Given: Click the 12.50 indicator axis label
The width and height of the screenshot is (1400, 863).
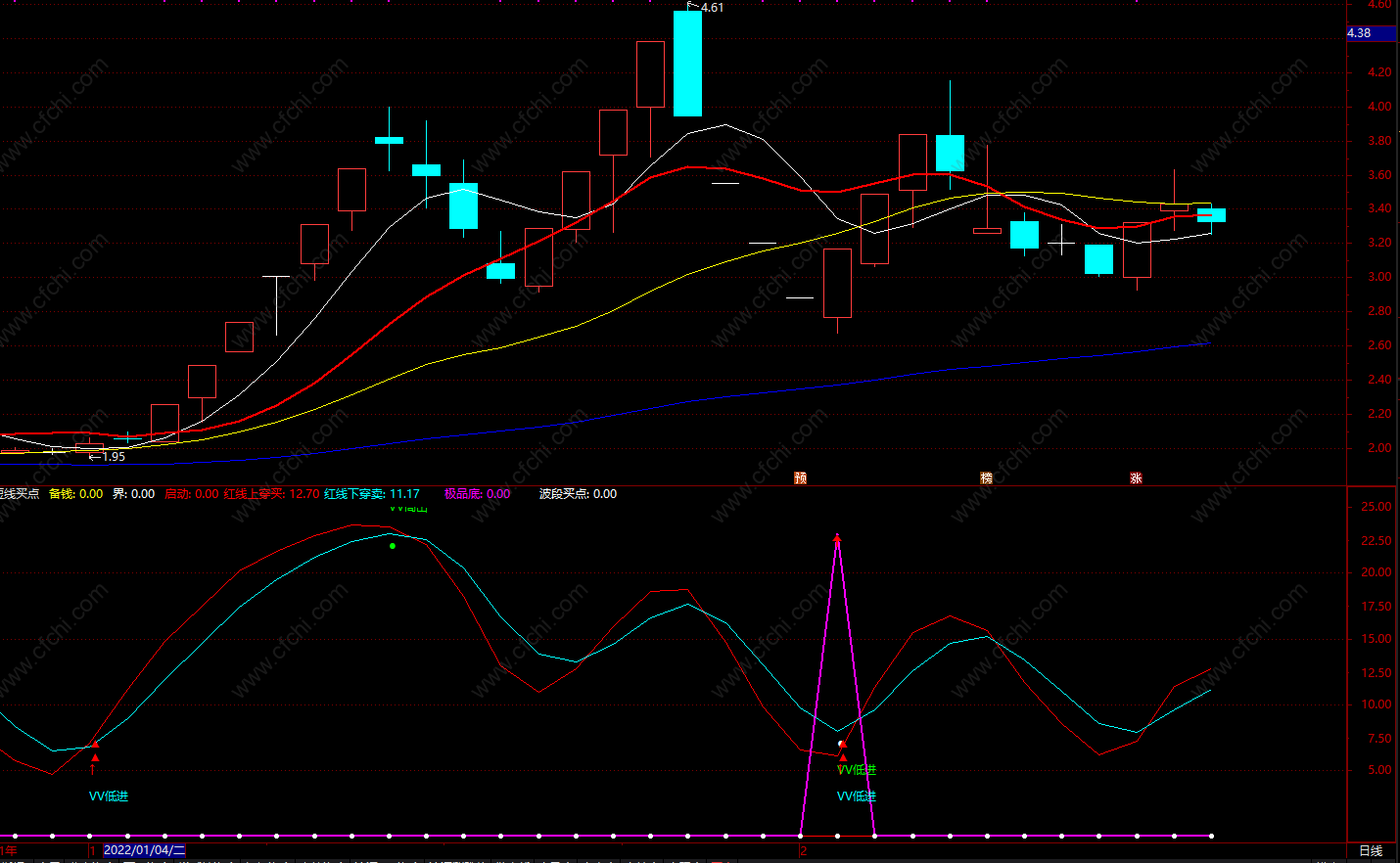Looking at the screenshot, I should [x=1377, y=673].
